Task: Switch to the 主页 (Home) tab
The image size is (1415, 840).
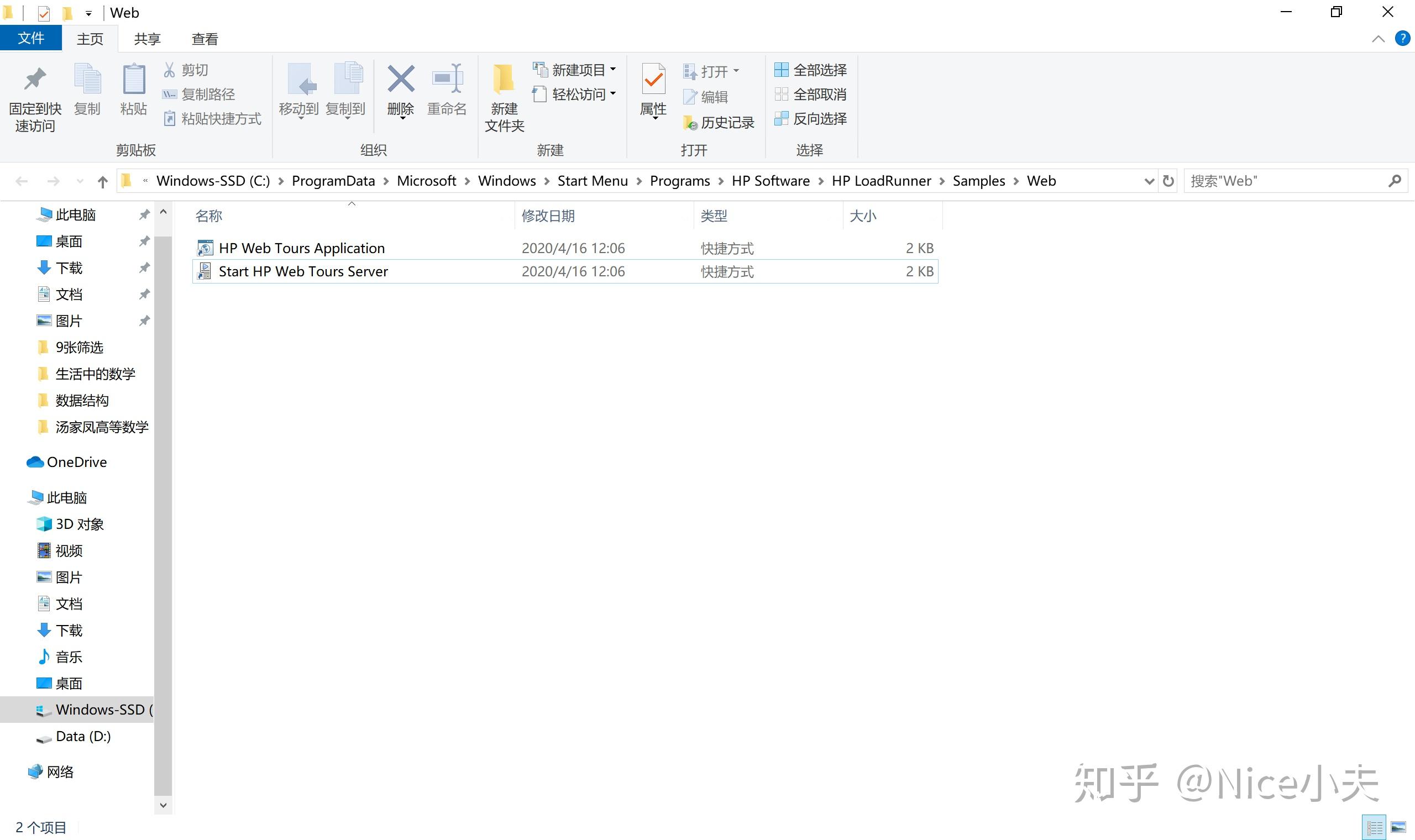Action: coord(90,39)
